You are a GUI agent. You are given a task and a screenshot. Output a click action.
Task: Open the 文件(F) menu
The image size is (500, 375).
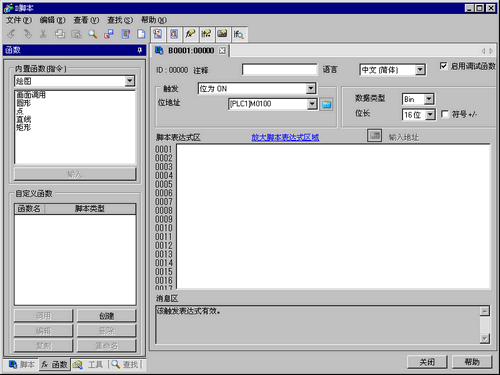[x=19, y=20]
